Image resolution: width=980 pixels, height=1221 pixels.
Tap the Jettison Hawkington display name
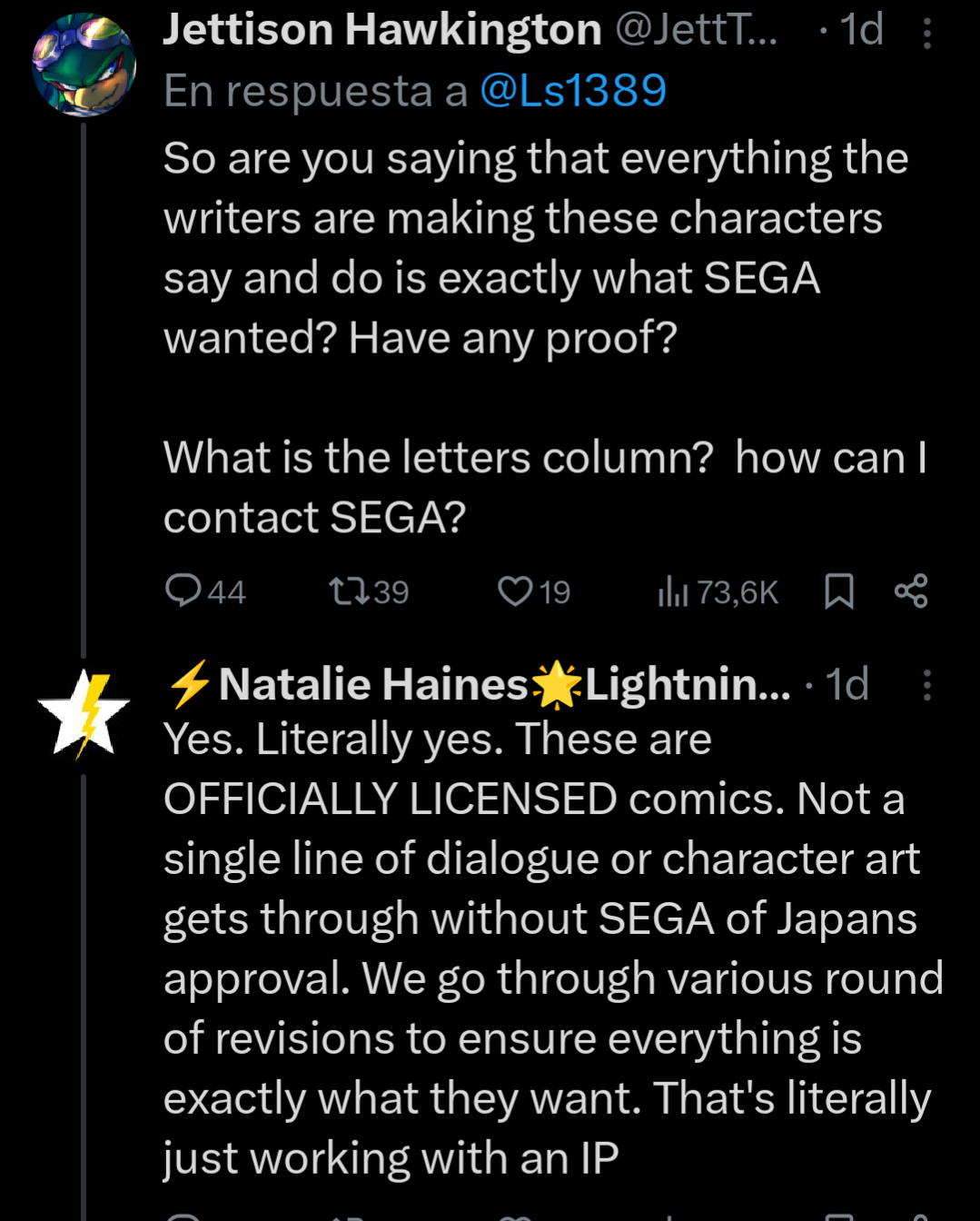pyautogui.click(x=382, y=30)
